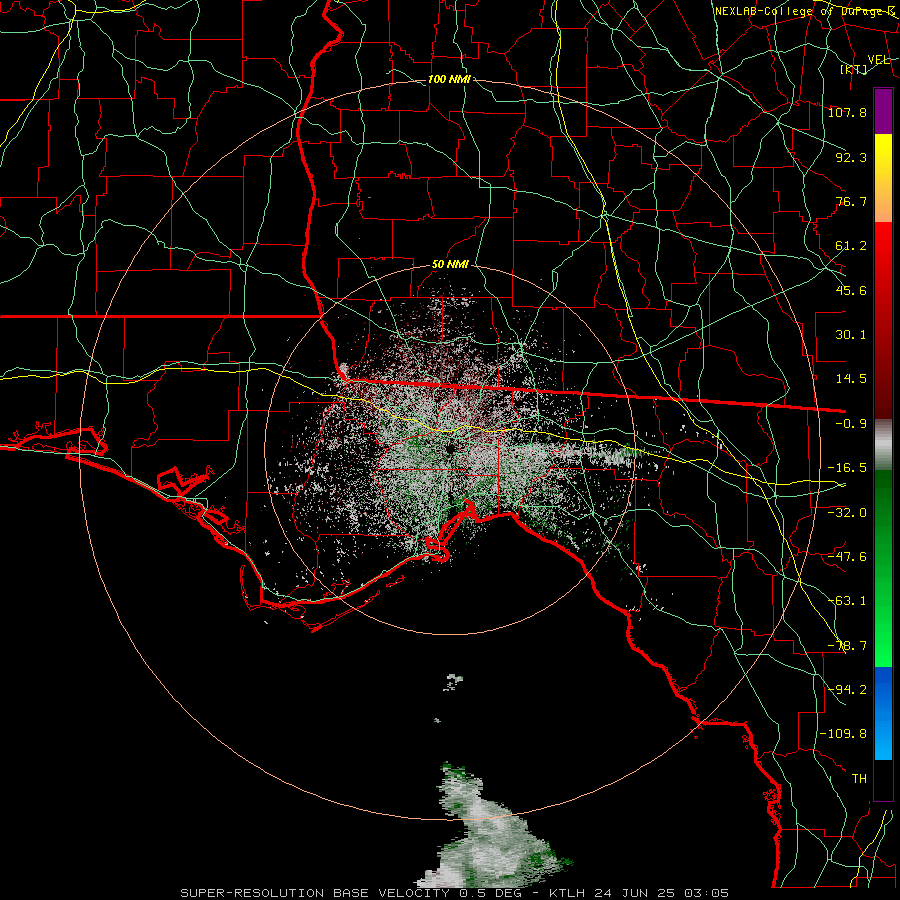Viewport: 900px width, 900px height.
Task: Click the TH label on color scale
Action: [859, 778]
